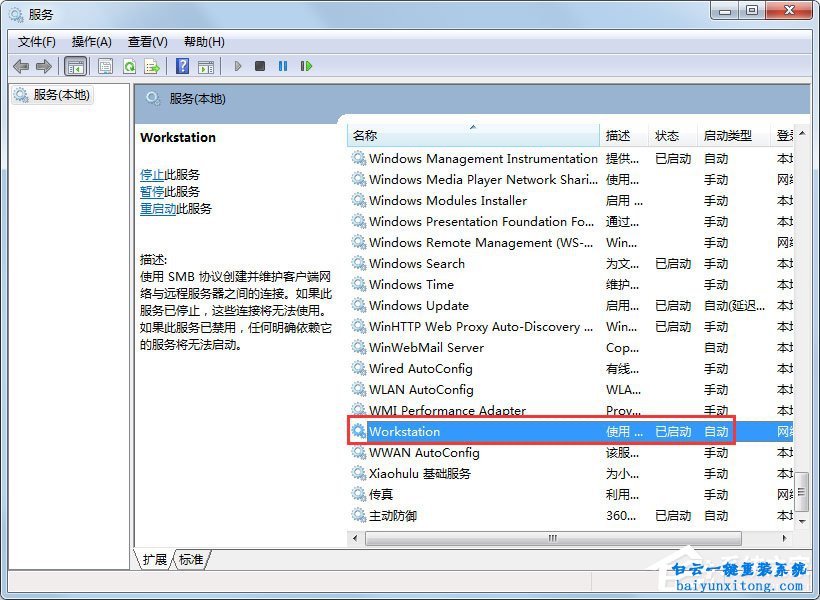Click the Forward navigation arrow icon
This screenshot has width=820, height=600.
[x=43, y=65]
